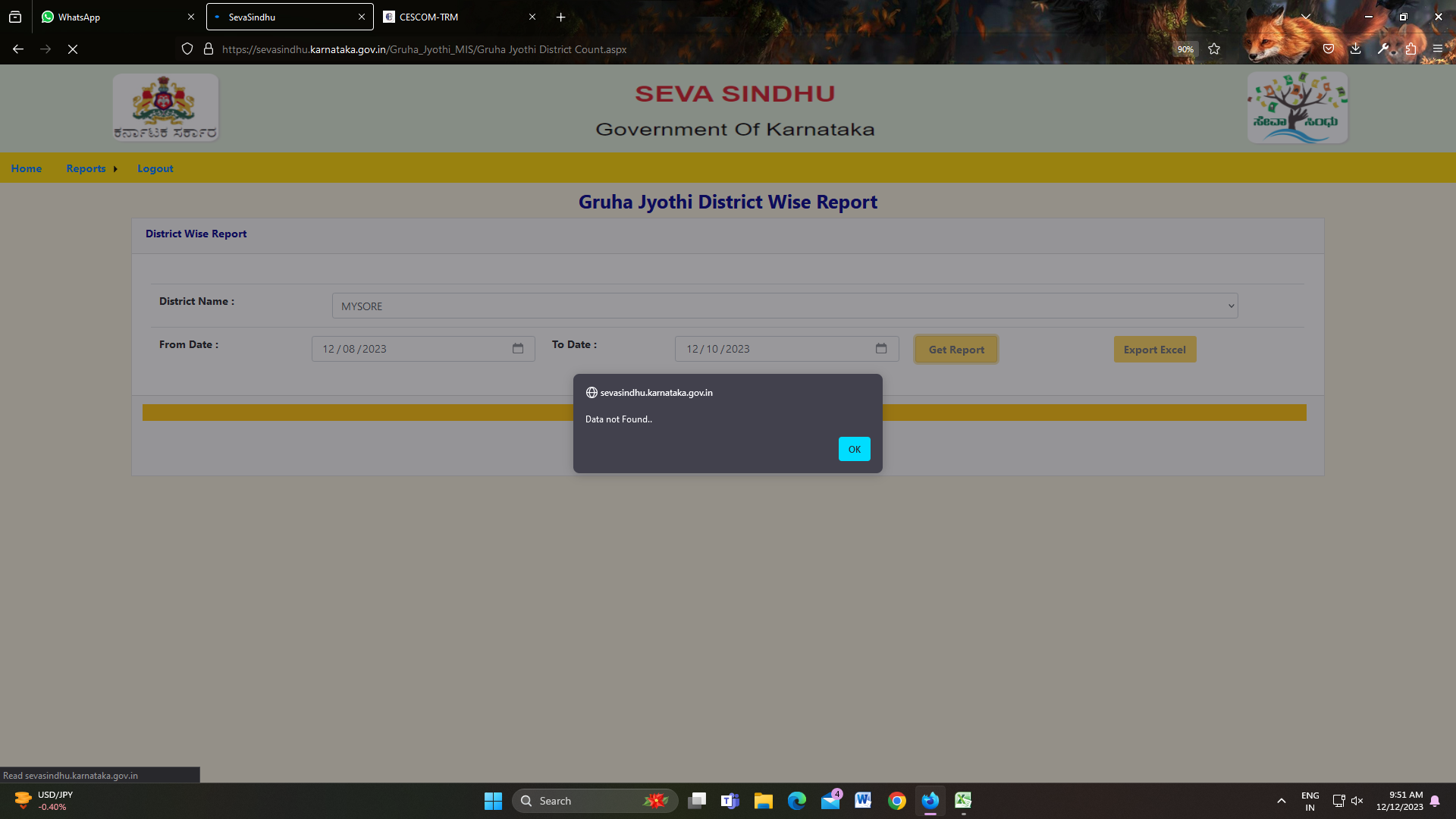Click the tracking protection shield icon
Viewport: 1456px width, 819px height.
pyautogui.click(x=187, y=49)
